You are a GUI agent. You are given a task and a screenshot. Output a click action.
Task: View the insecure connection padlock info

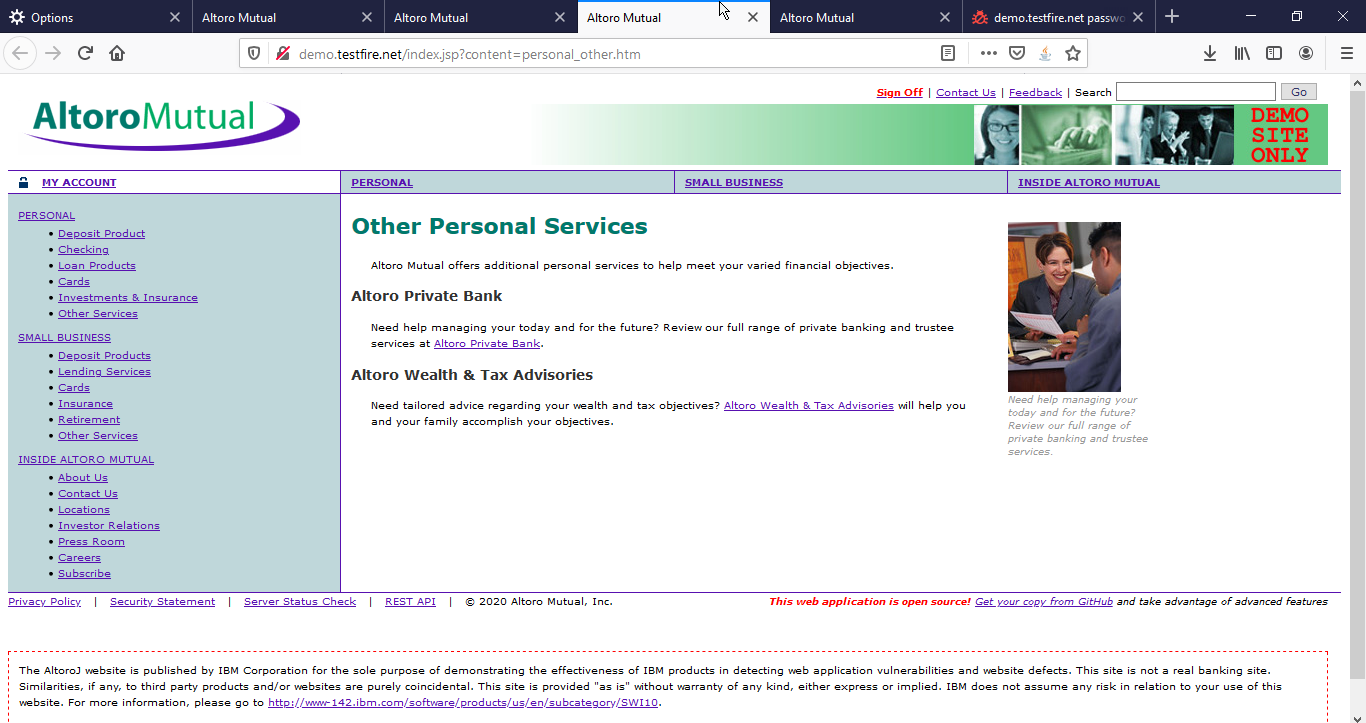pos(282,54)
